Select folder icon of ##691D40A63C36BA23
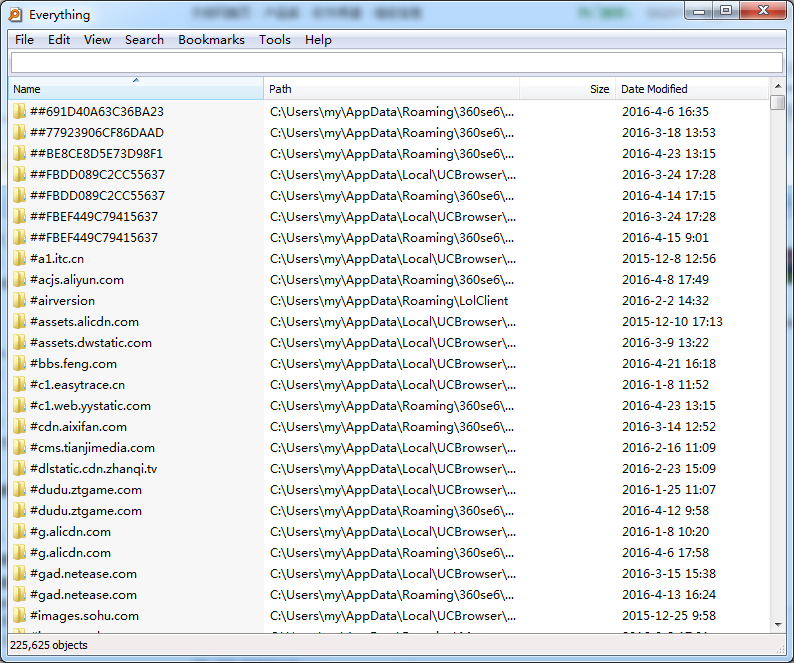 click(x=19, y=111)
